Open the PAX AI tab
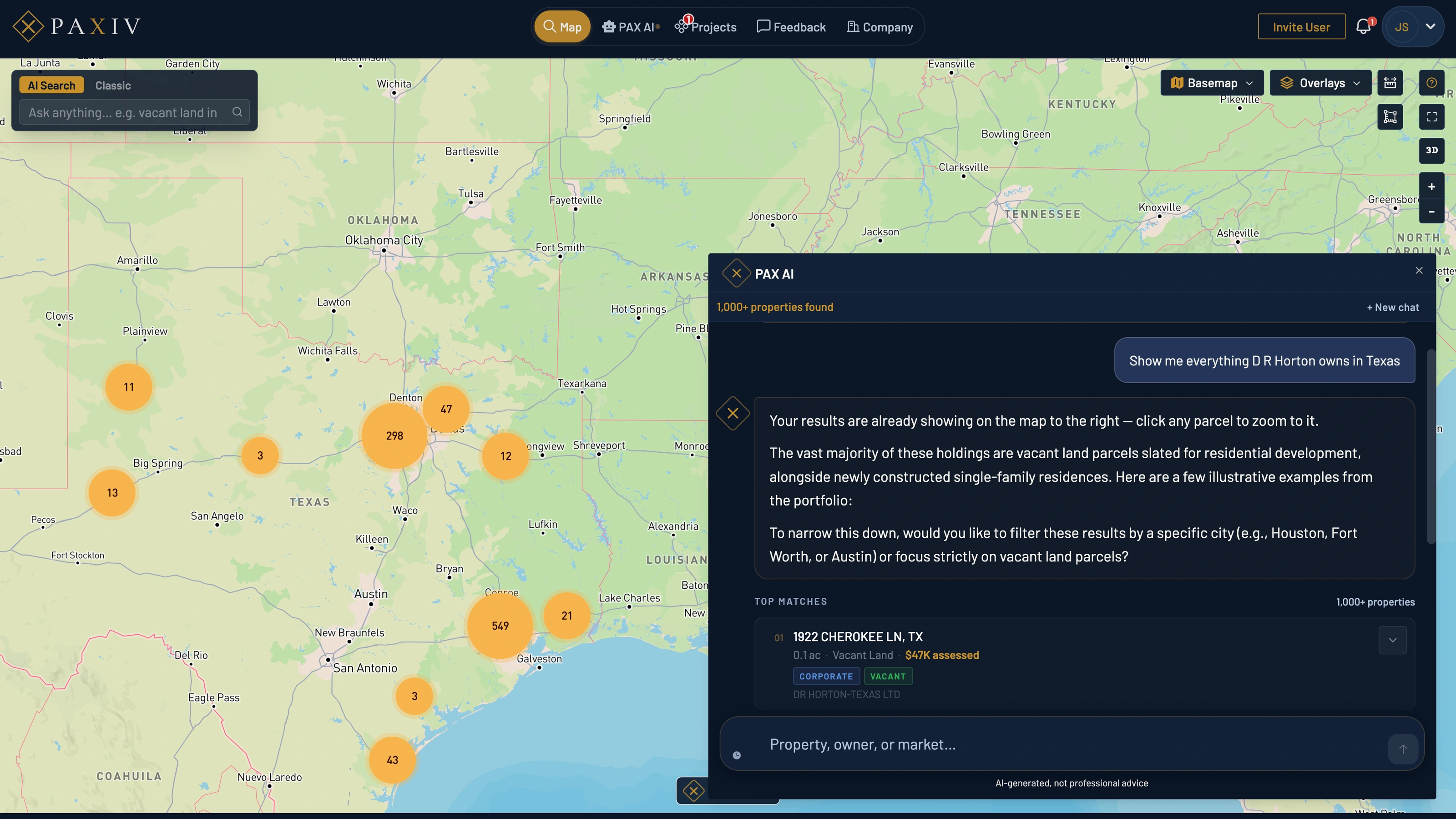Viewport: 1456px width, 819px height. [631, 27]
